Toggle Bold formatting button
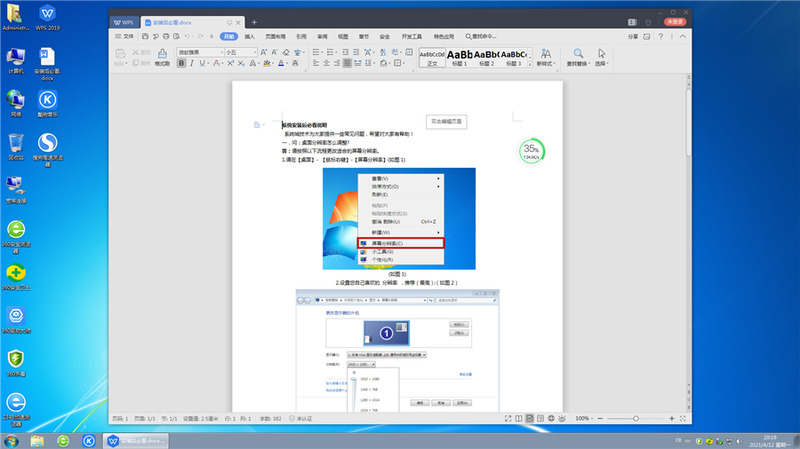This screenshot has height=449, width=800. (181, 63)
